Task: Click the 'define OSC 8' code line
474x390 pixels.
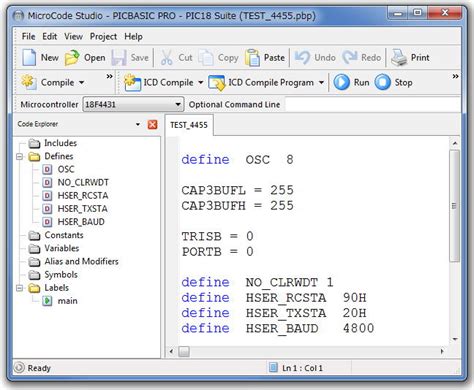Action: [x=237, y=160]
